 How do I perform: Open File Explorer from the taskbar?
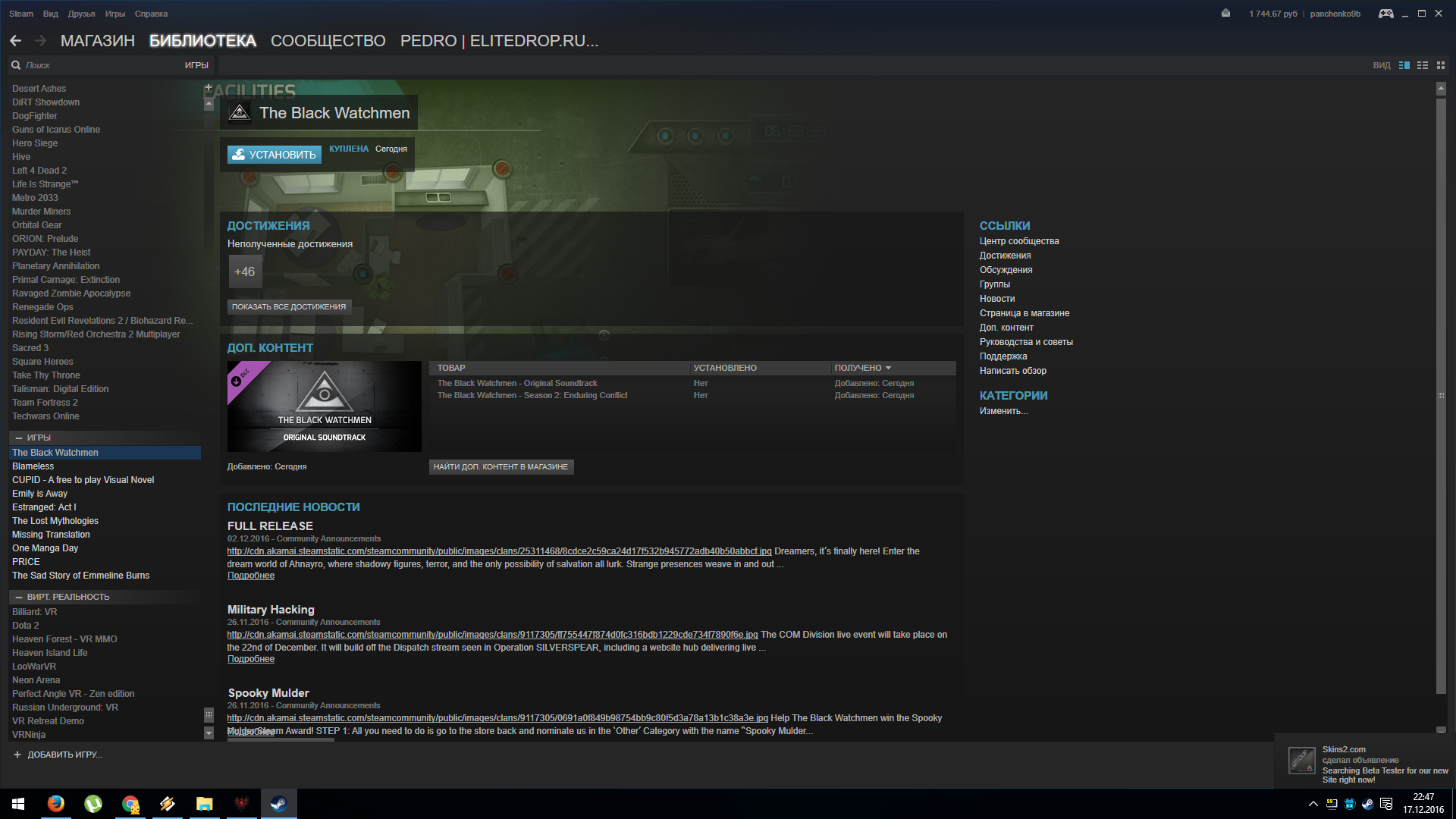click(x=204, y=804)
